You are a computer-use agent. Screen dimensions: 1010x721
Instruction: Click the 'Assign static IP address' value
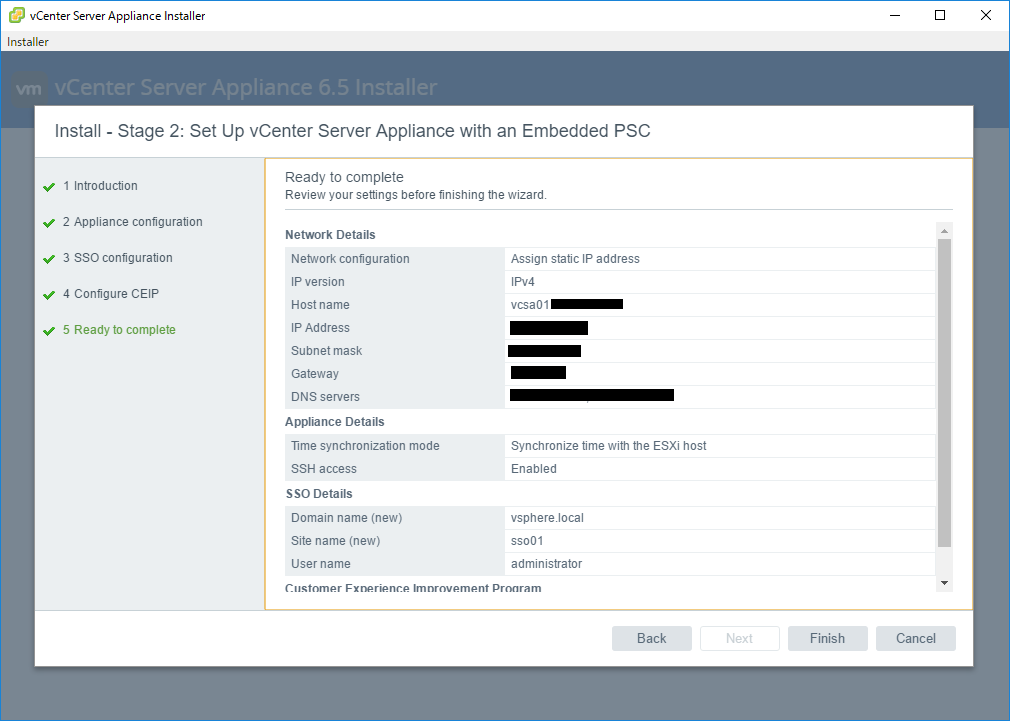[575, 259]
